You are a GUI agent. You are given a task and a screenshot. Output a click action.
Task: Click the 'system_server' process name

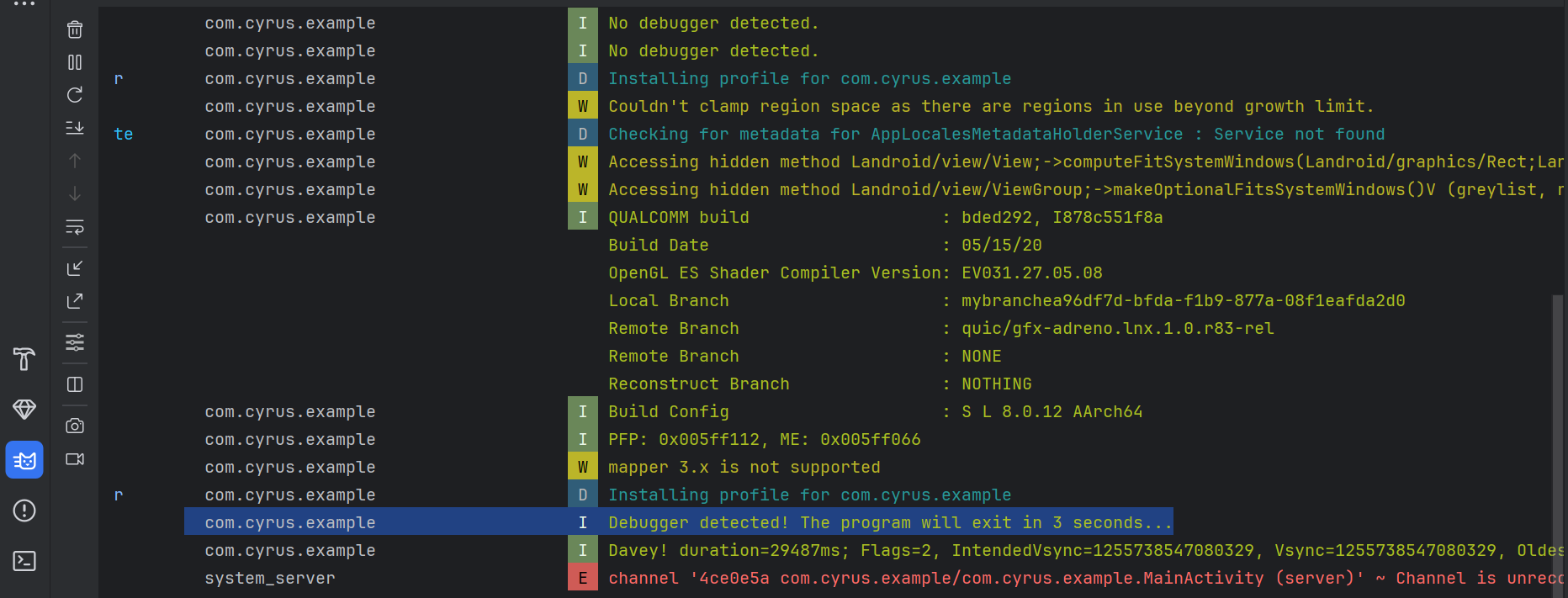(x=269, y=578)
